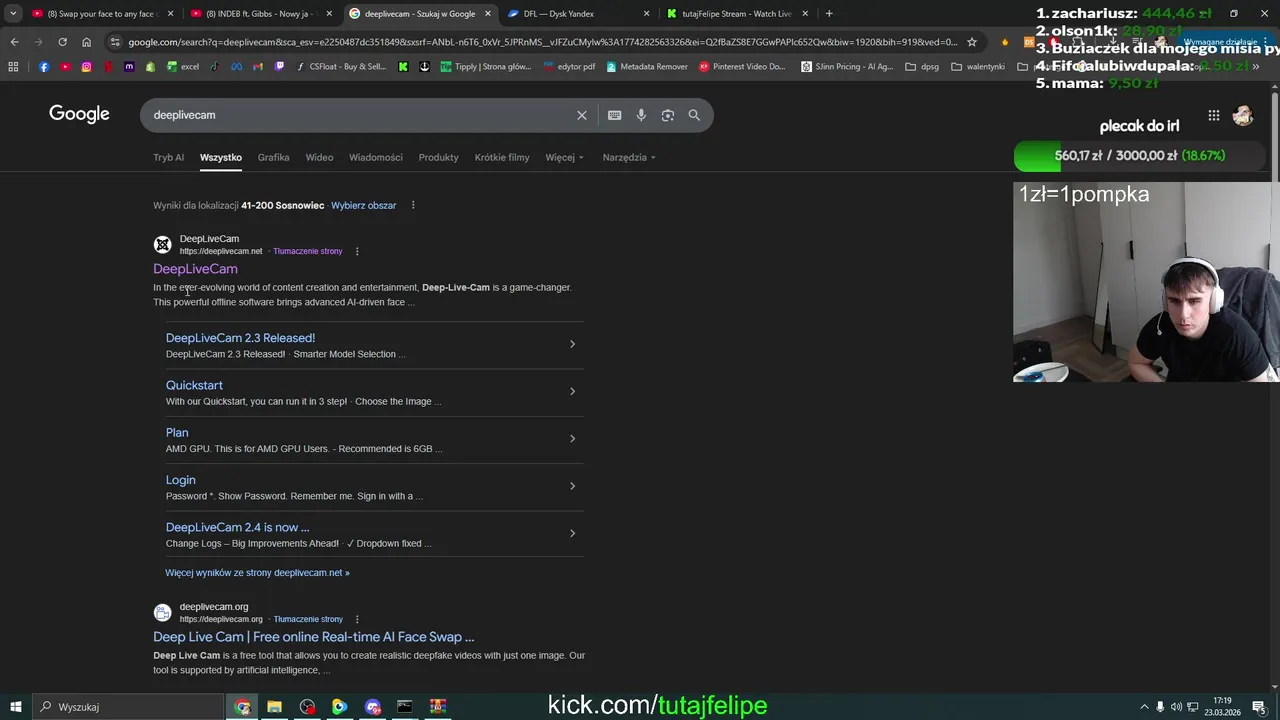Open the Windows Start menu
The height and width of the screenshot is (720, 1280).
pos(15,707)
